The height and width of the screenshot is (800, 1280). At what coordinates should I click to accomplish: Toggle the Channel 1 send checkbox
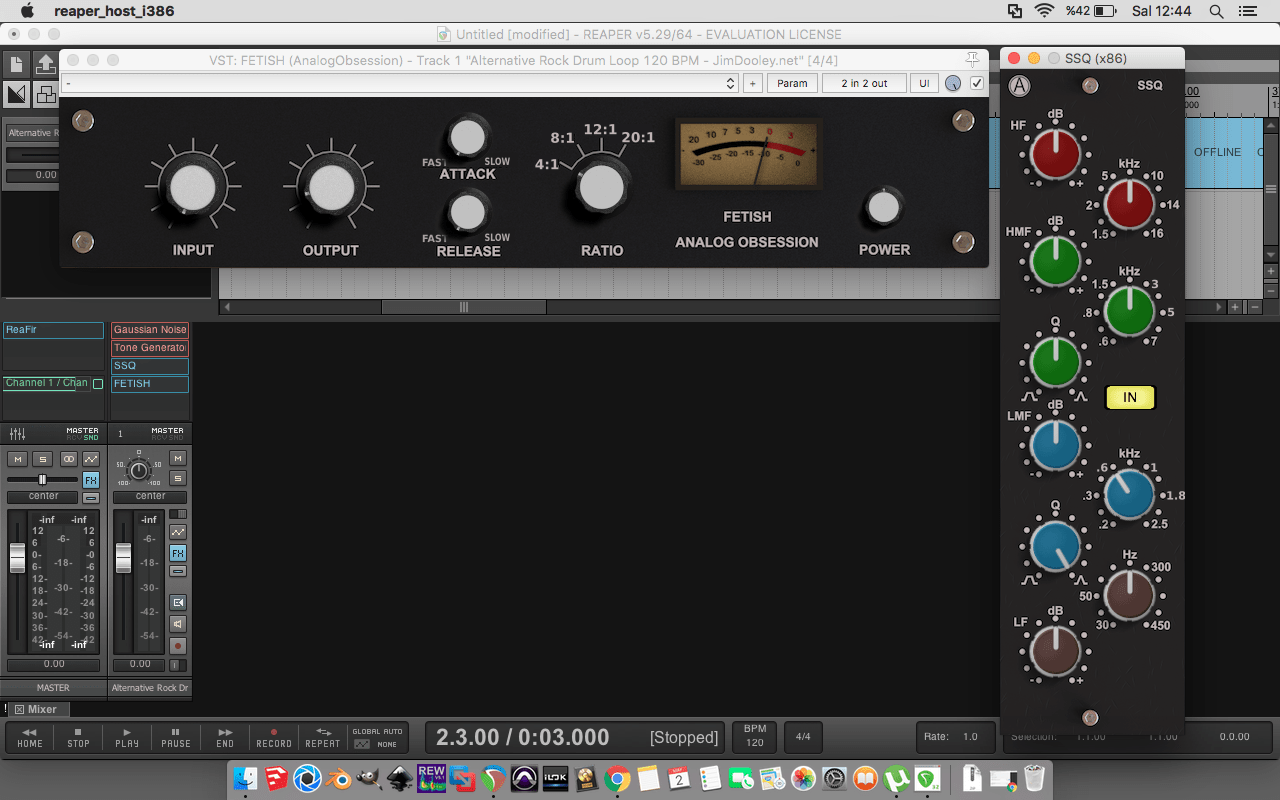[x=98, y=384]
